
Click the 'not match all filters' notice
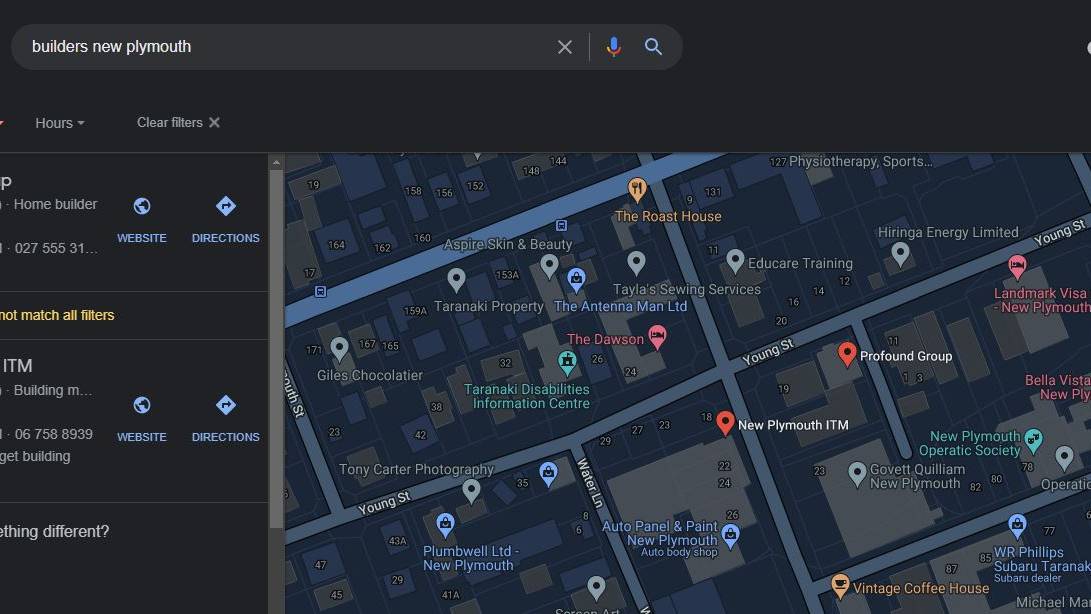coord(57,315)
